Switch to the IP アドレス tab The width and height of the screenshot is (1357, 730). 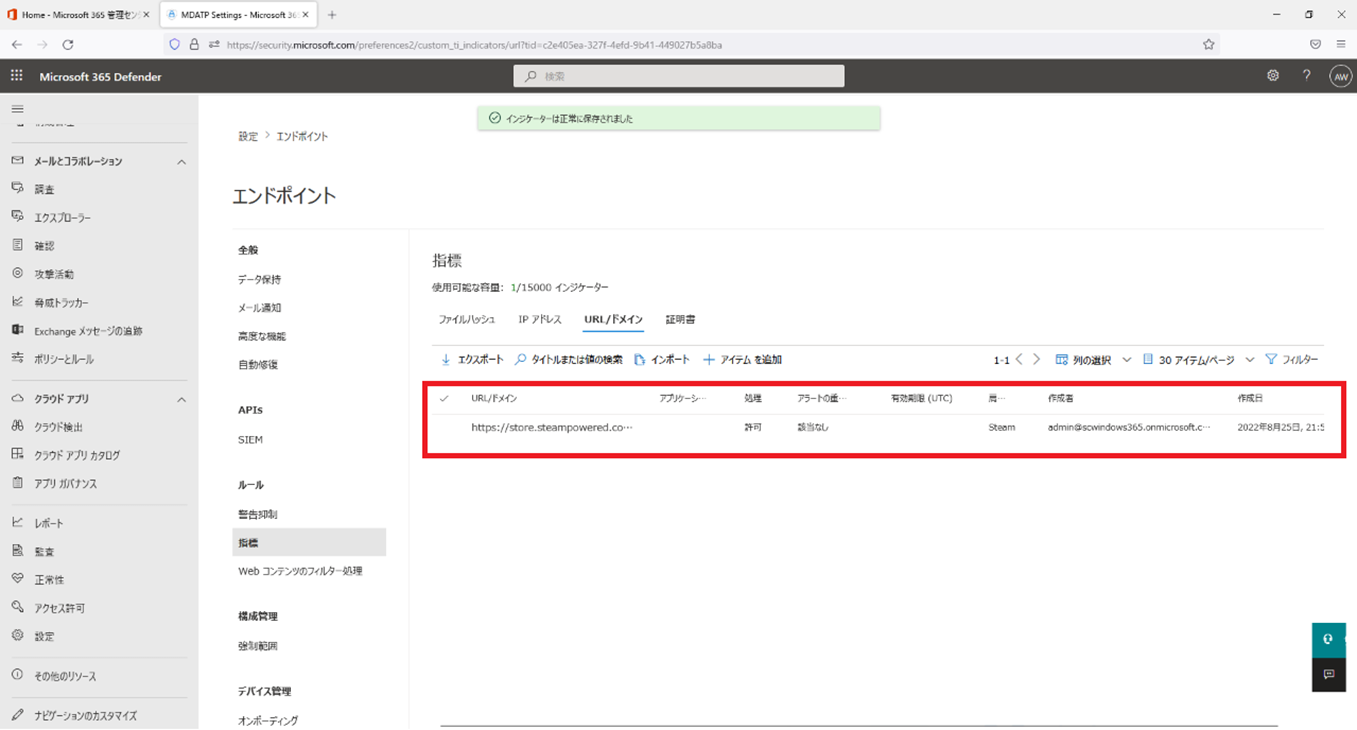(540, 320)
